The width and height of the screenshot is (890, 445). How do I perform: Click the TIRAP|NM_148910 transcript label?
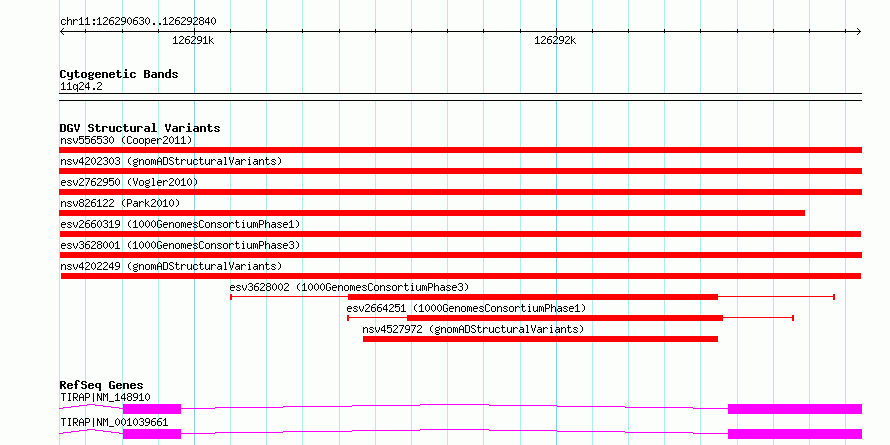[105, 397]
